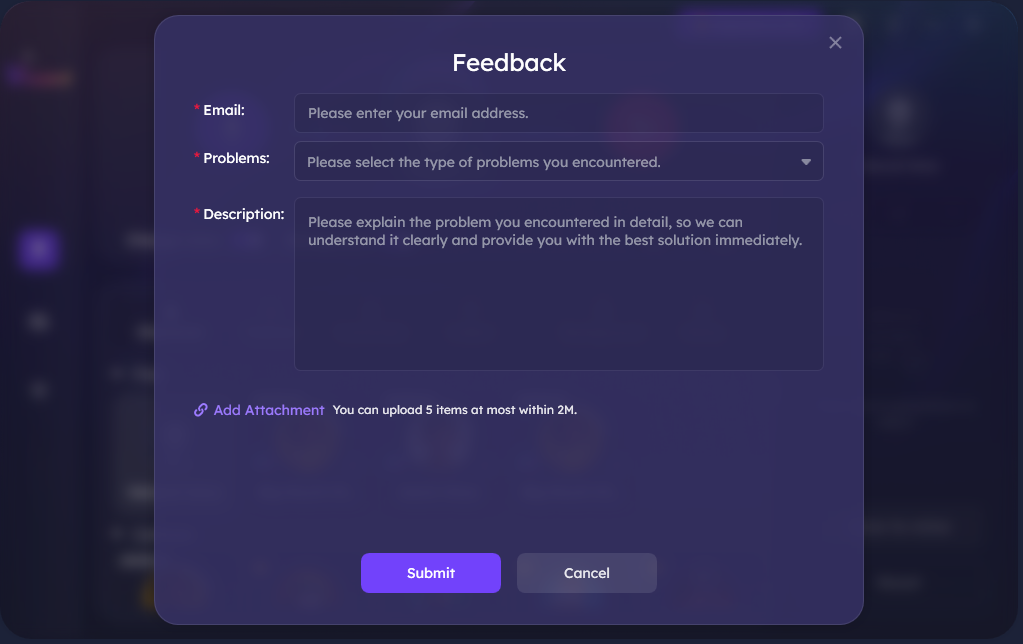Click the chain-link icon beside Add Attachment
The image size is (1023, 644).
(x=201, y=410)
